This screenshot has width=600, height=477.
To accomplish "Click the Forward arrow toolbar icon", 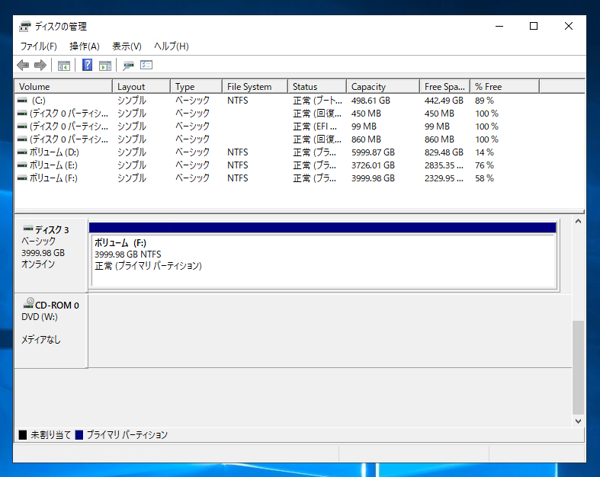I will coord(40,65).
